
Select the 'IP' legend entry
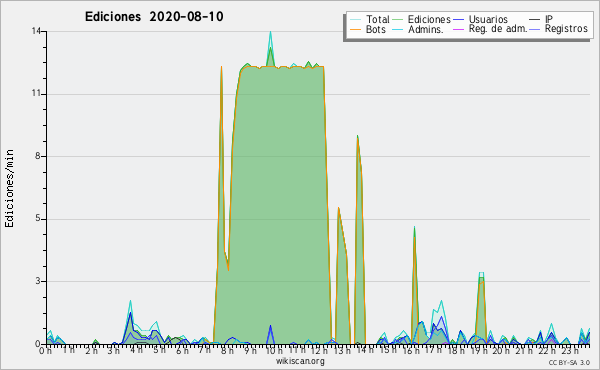[549, 19]
